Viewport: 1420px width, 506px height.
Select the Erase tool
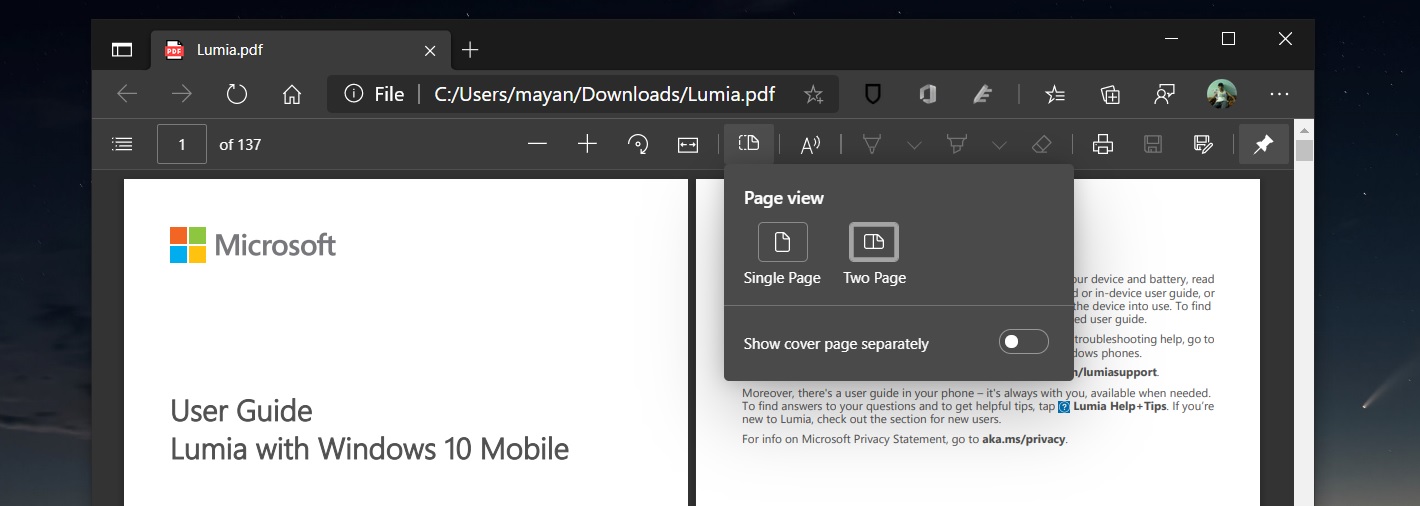1041,144
